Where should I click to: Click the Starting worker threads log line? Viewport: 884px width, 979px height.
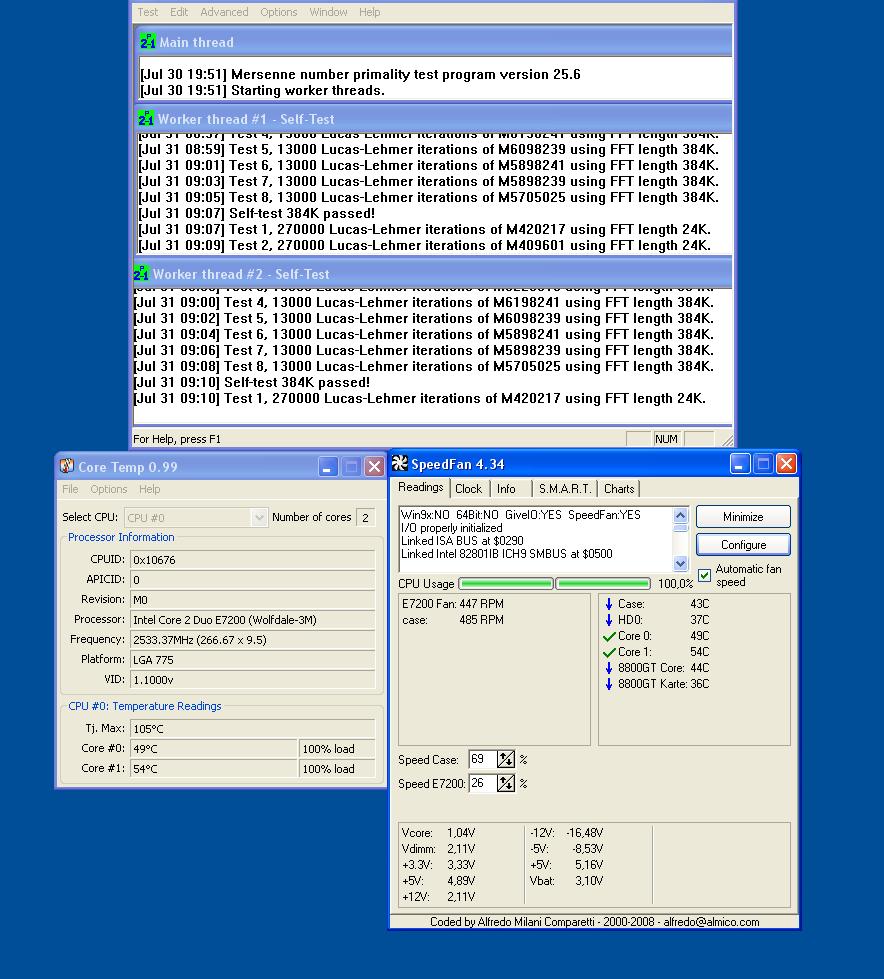click(262, 91)
